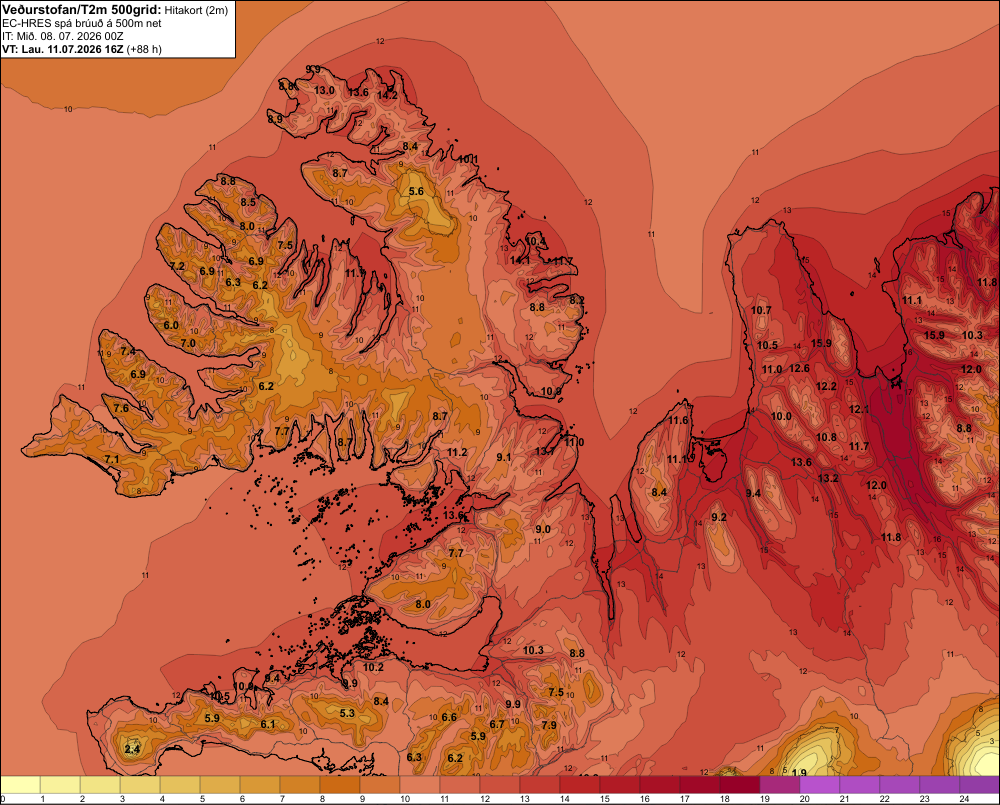1000x805 pixels.
Task: Click the 7.4 temperature value on the map
Action: pyautogui.click(x=128, y=351)
